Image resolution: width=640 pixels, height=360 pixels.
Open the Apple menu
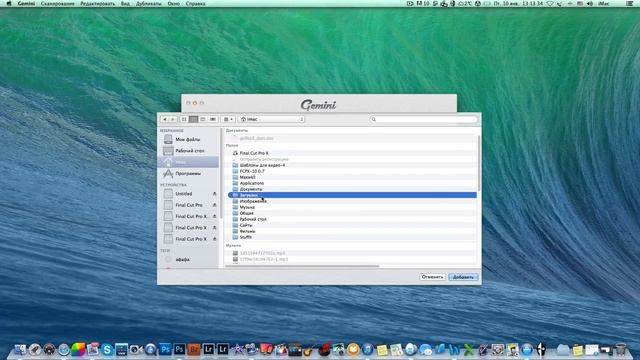coord(9,3)
